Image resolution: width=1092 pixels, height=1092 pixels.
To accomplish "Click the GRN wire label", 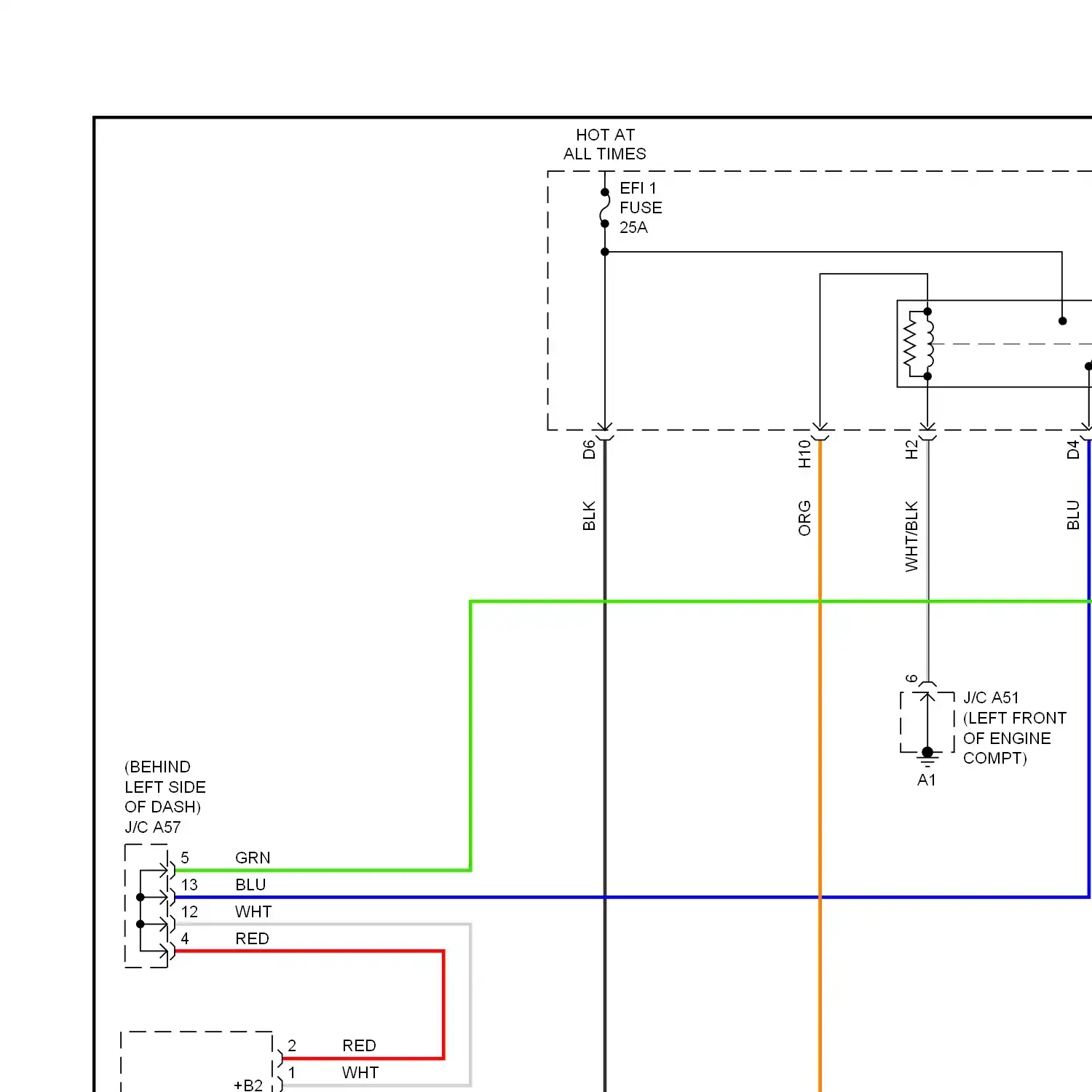I will pyautogui.click(x=253, y=858).
